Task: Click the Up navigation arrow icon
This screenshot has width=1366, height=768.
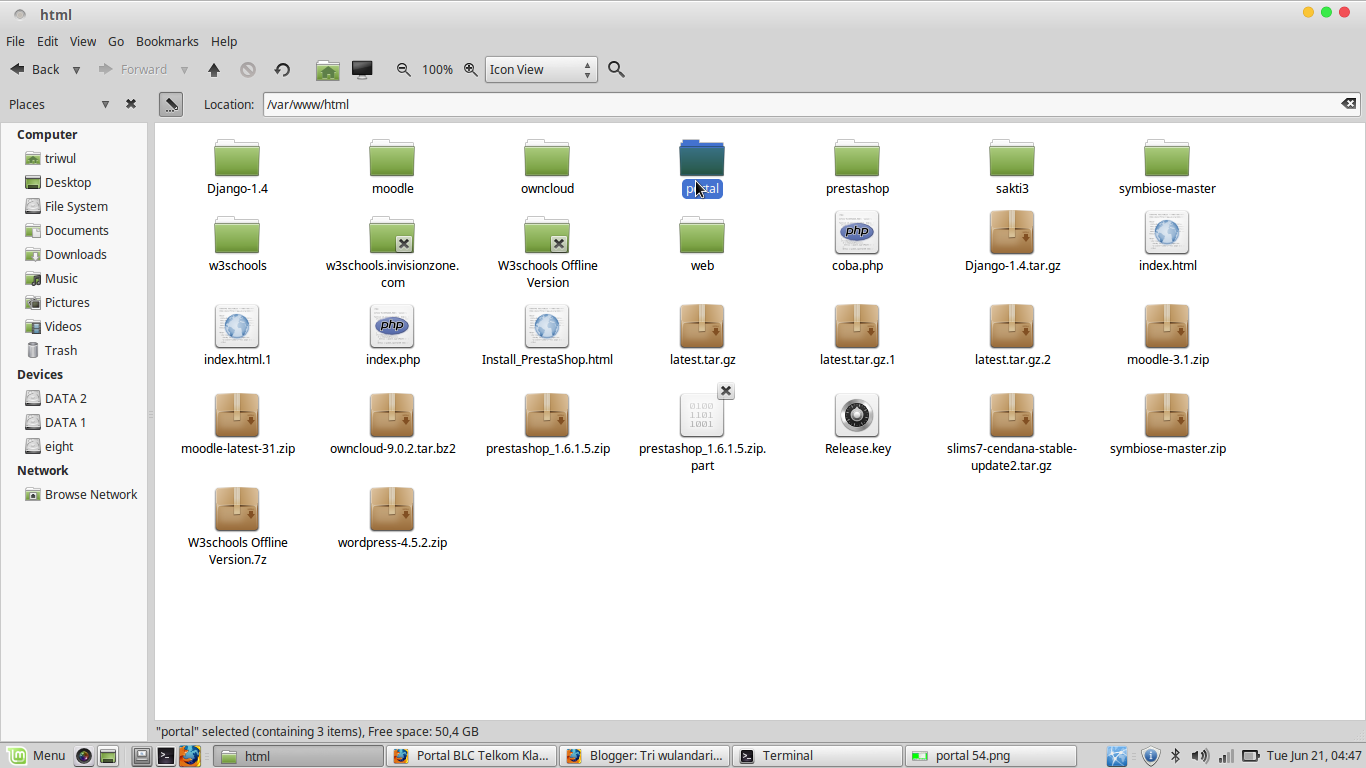Action: pyautogui.click(x=214, y=69)
